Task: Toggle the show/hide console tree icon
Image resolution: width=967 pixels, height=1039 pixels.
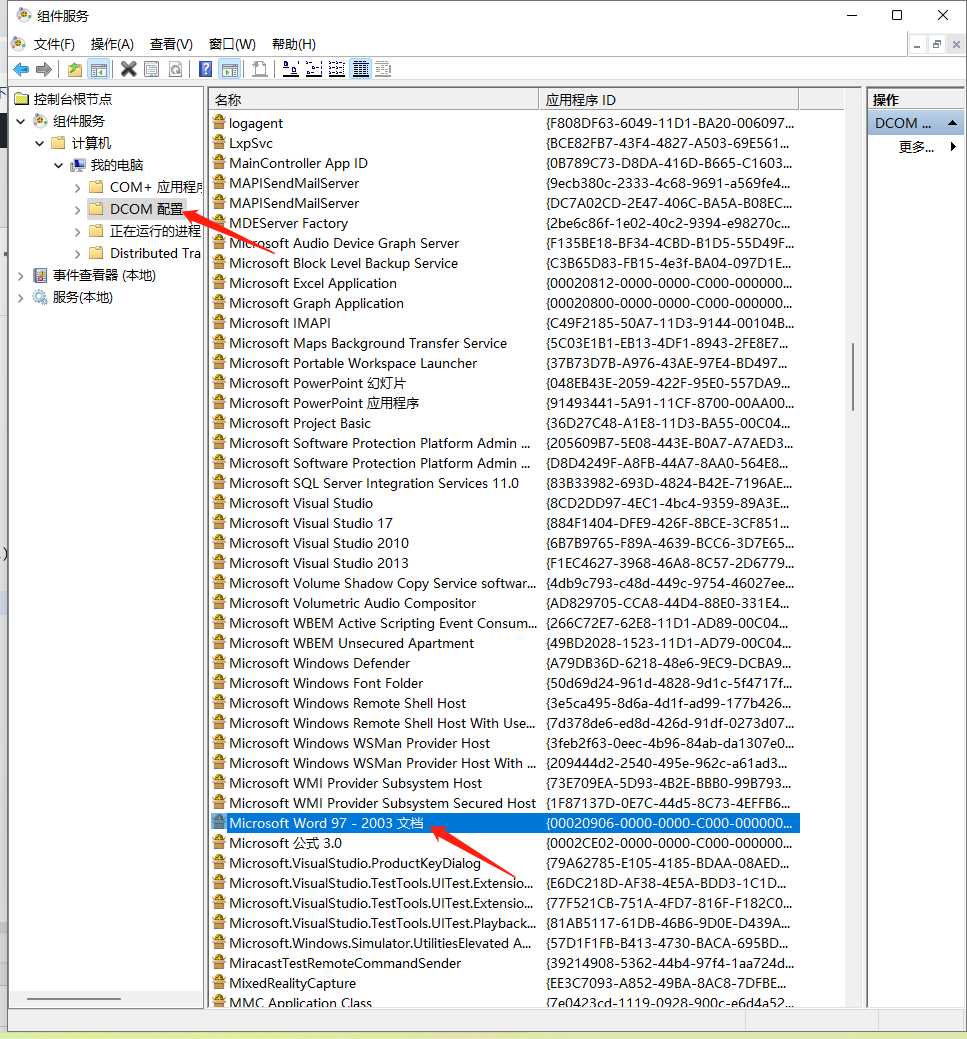Action: 99,69
